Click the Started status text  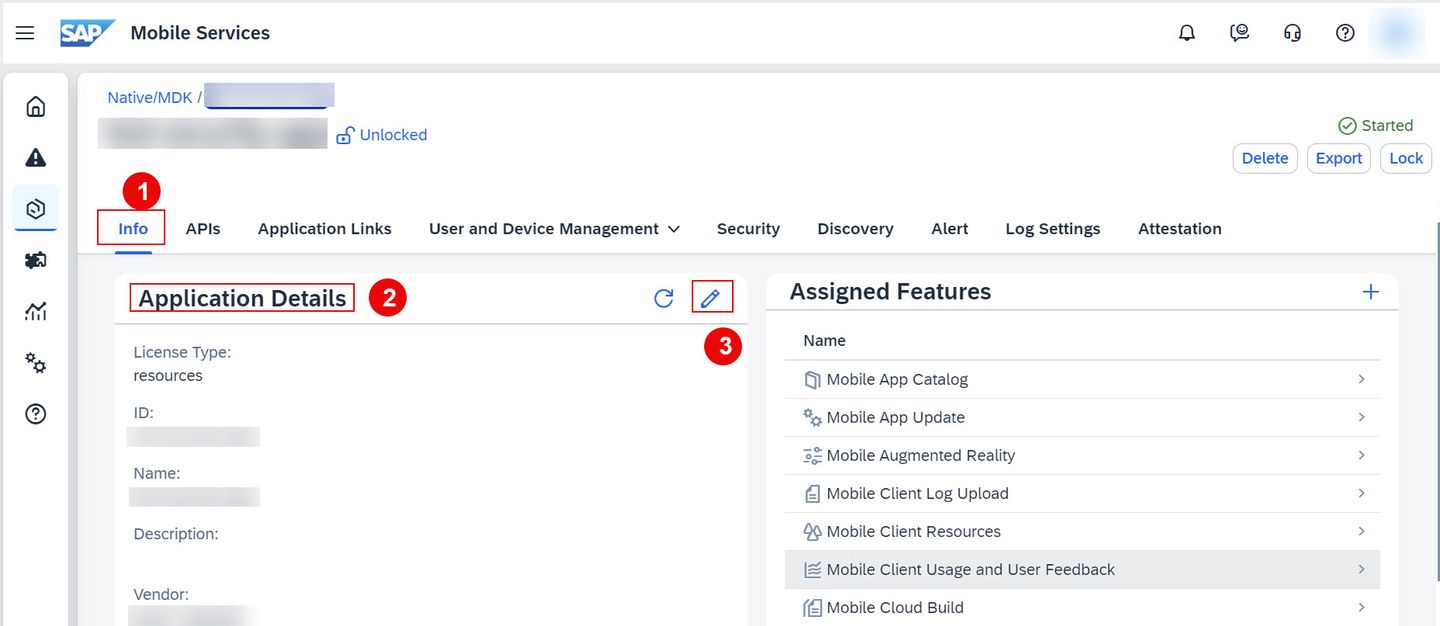pos(1387,126)
